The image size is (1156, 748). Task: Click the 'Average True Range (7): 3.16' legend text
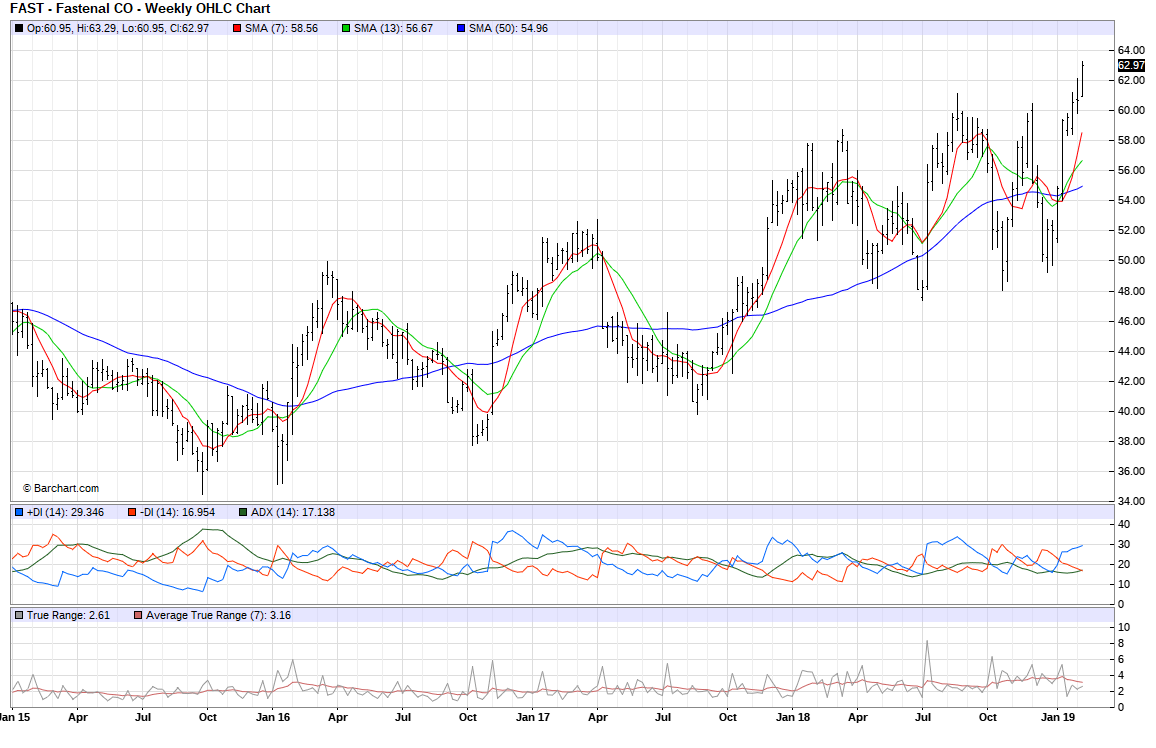point(218,615)
